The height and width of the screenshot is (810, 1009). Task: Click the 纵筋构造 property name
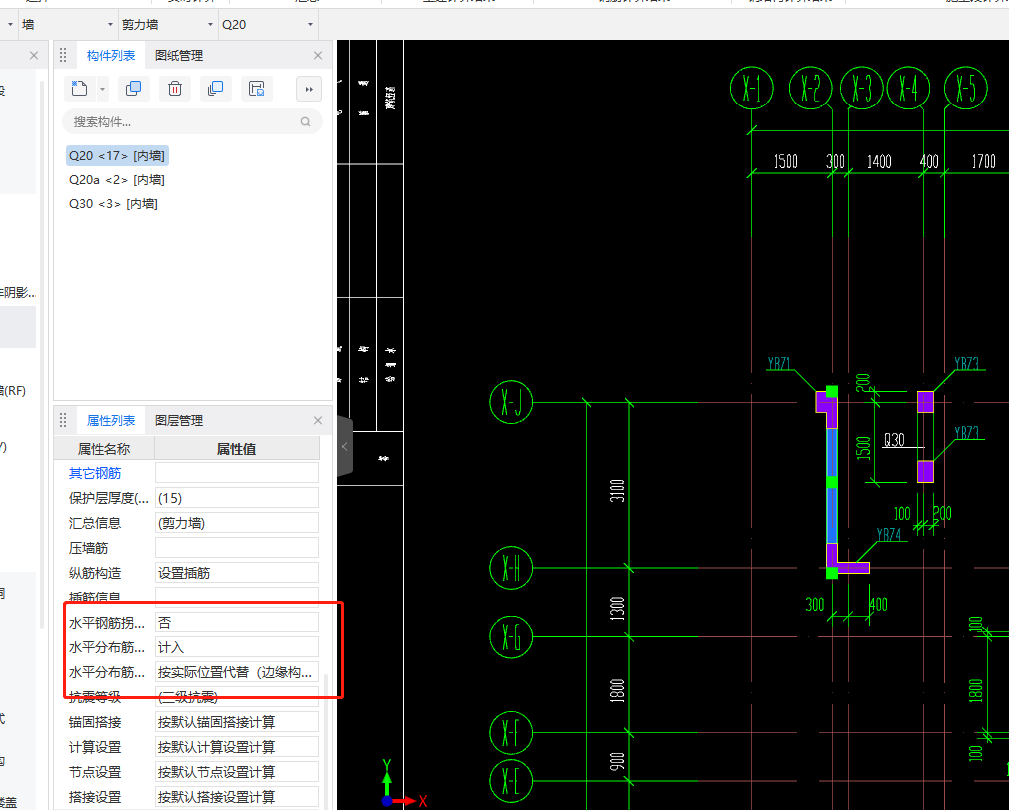point(95,573)
